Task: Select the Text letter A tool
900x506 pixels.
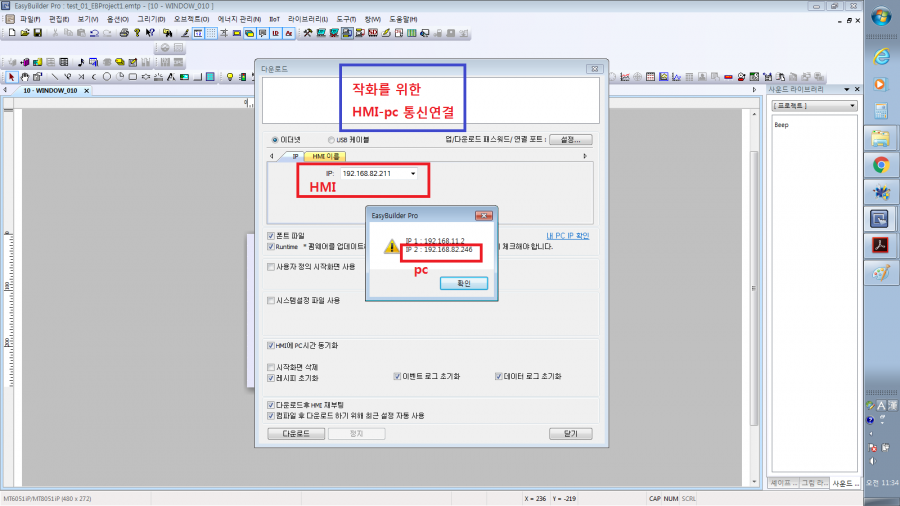Action: [171, 76]
